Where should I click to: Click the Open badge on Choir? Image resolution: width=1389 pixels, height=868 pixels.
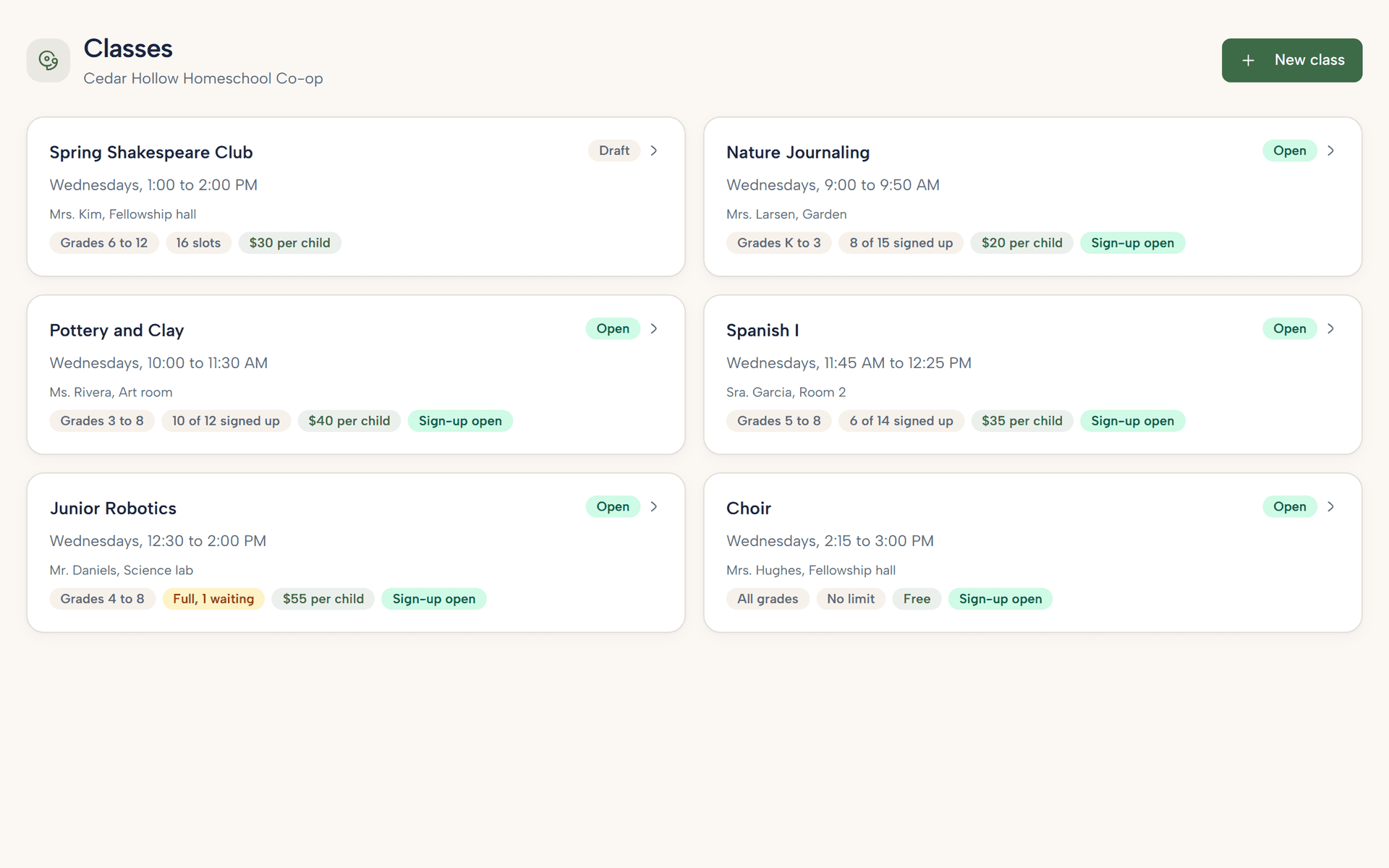(1290, 506)
